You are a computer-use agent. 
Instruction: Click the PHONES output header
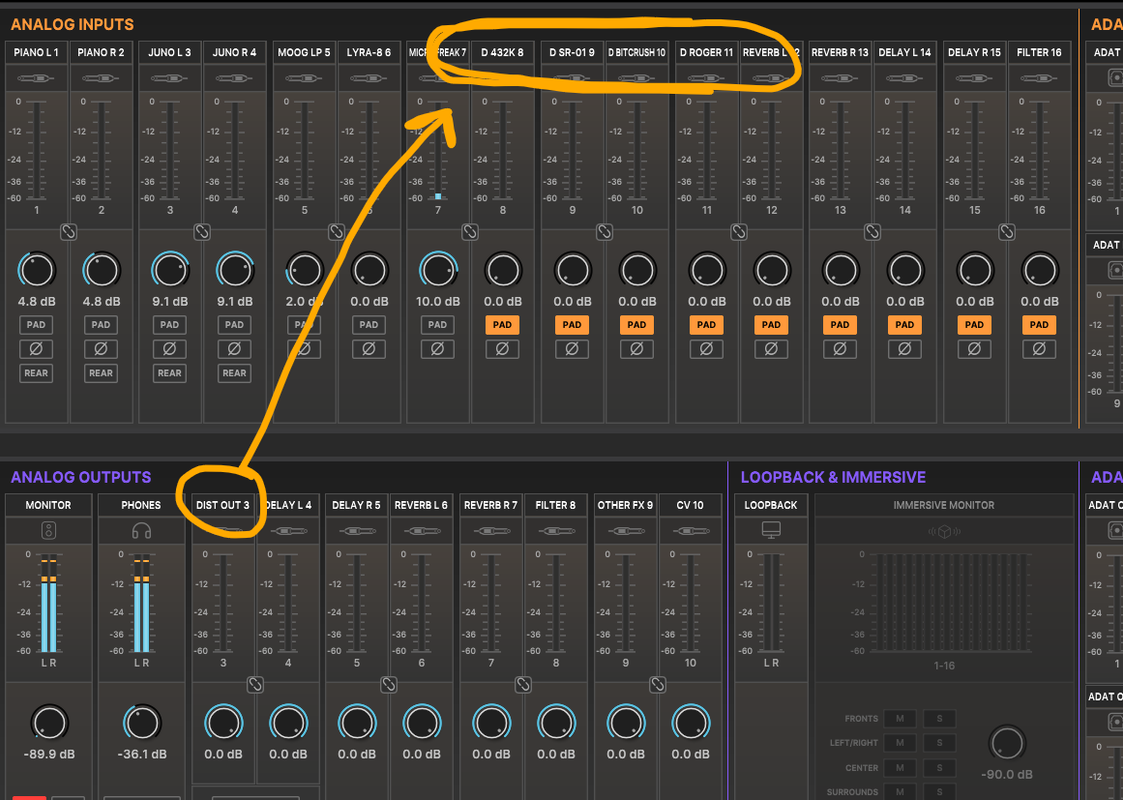(141, 505)
